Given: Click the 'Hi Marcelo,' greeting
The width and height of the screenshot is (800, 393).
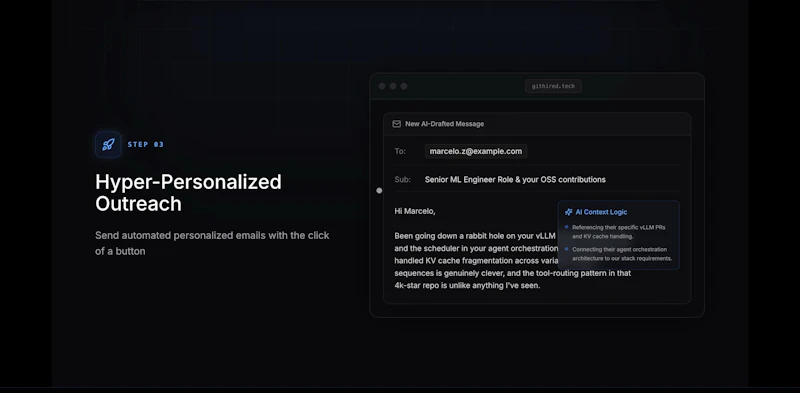Looking at the screenshot, I should tap(415, 211).
